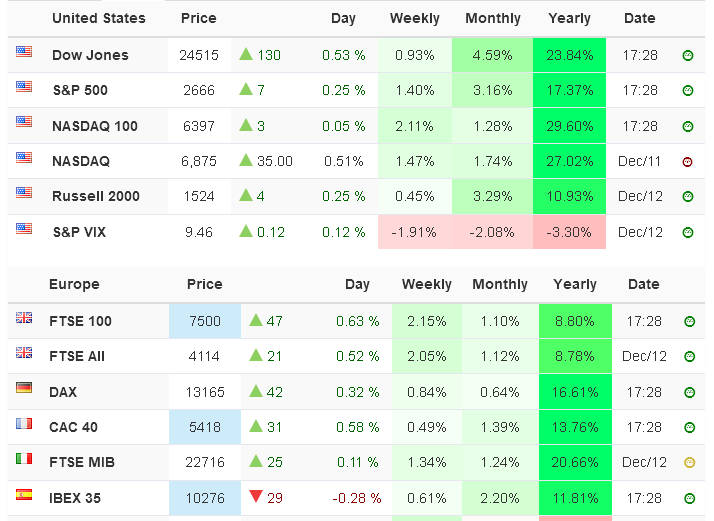The height and width of the screenshot is (521, 714).
Task: Click the green clock icon in S&P 500 row
Action: pyautogui.click(x=688, y=91)
